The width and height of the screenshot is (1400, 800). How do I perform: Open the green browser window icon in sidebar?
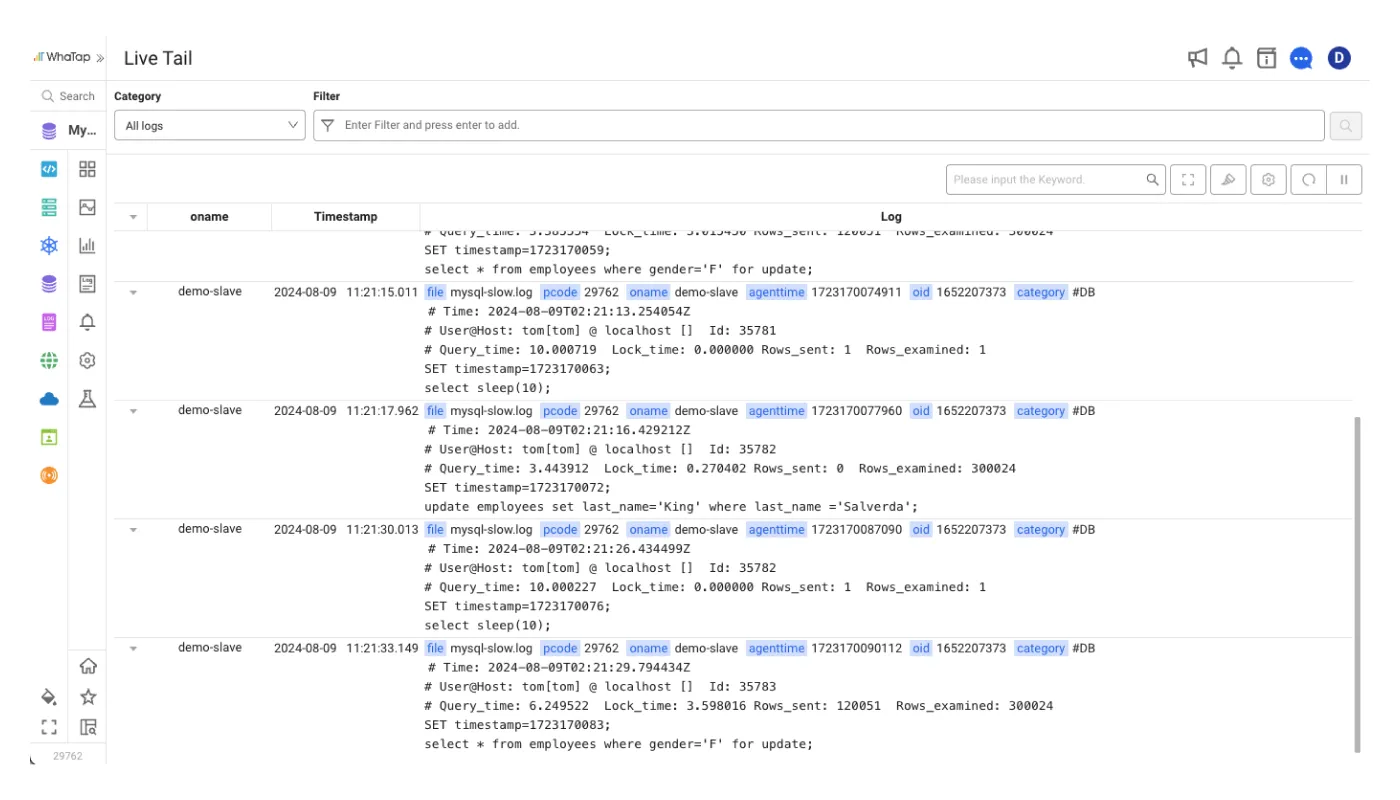49,437
